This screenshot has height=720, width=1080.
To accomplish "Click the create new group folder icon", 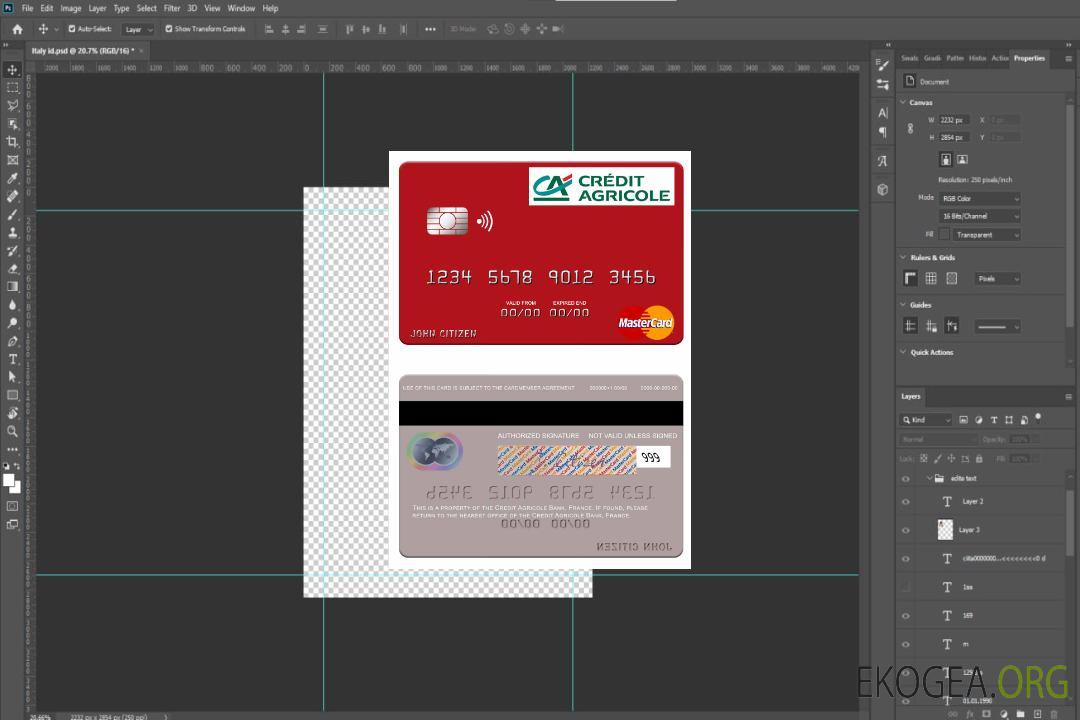I will 1021,714.
